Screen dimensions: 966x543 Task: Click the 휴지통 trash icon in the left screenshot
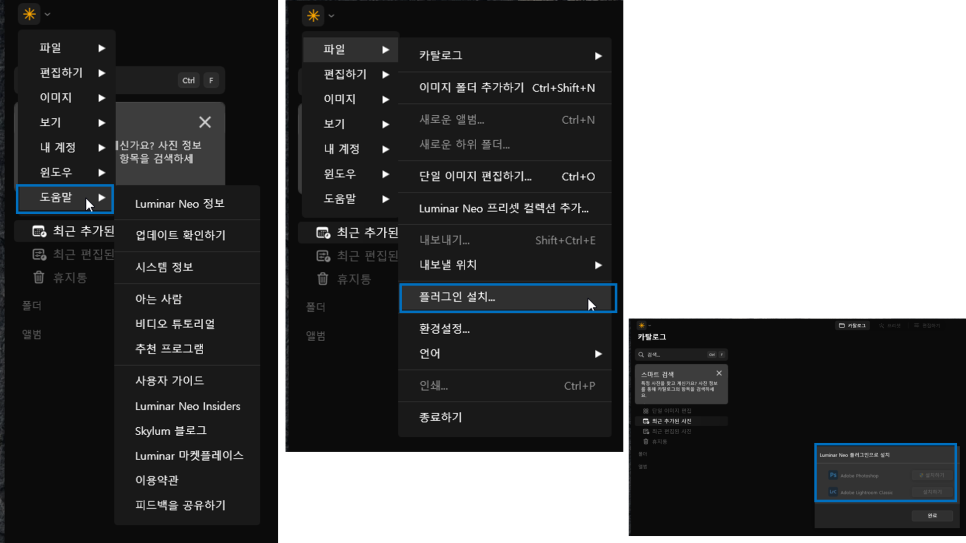[39, 277]
